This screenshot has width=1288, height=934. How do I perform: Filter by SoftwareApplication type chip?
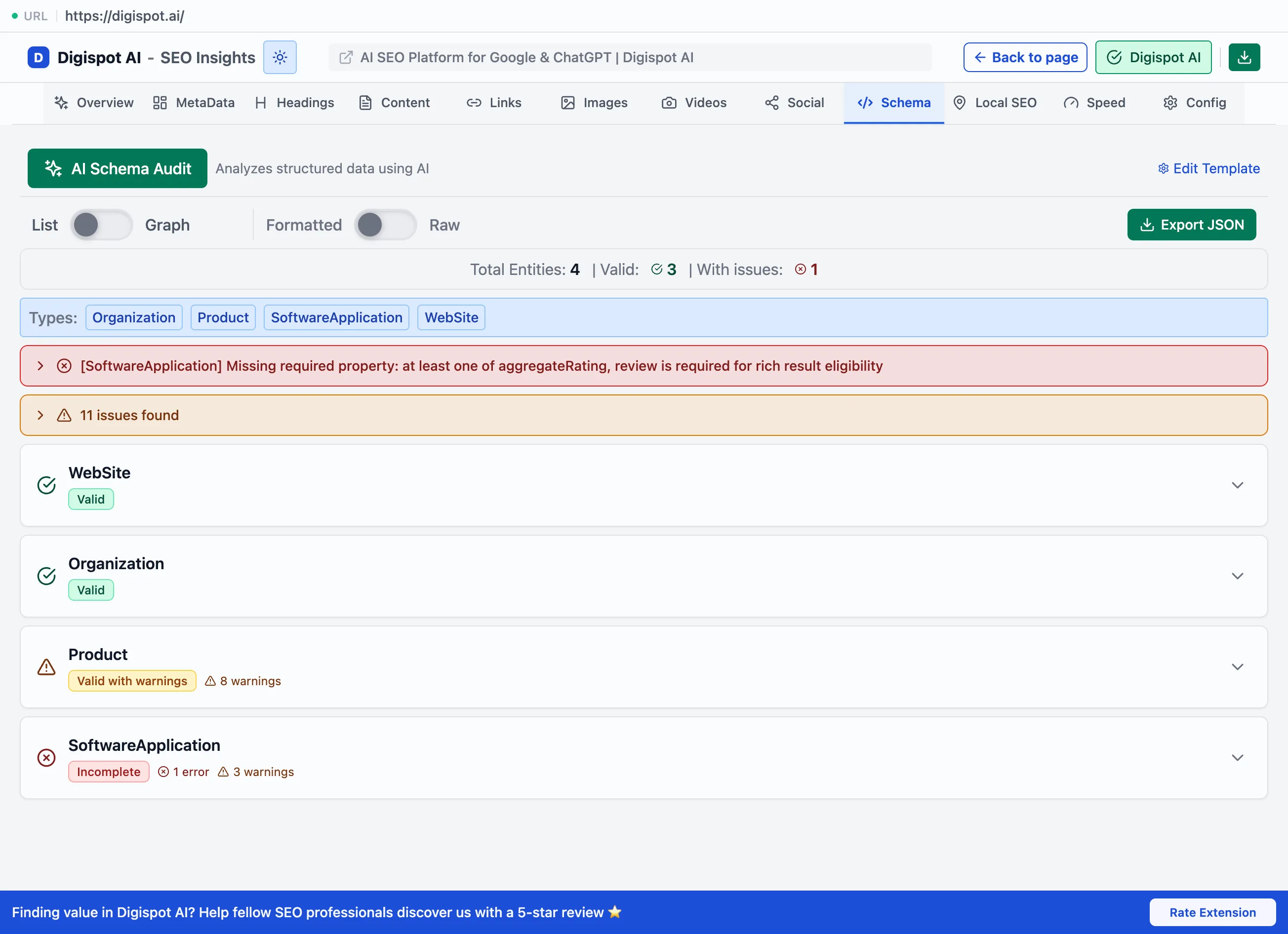click(x=336, y=317)
